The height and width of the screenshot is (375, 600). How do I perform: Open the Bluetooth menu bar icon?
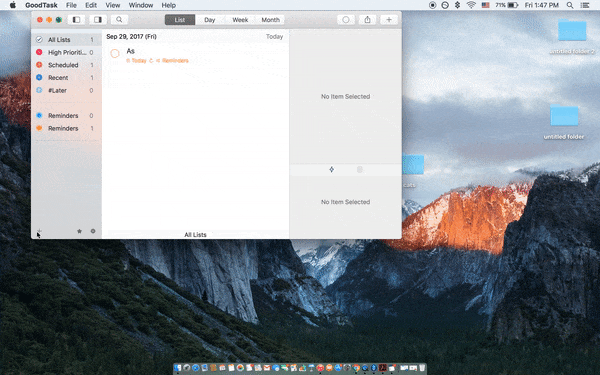[457, 5]
